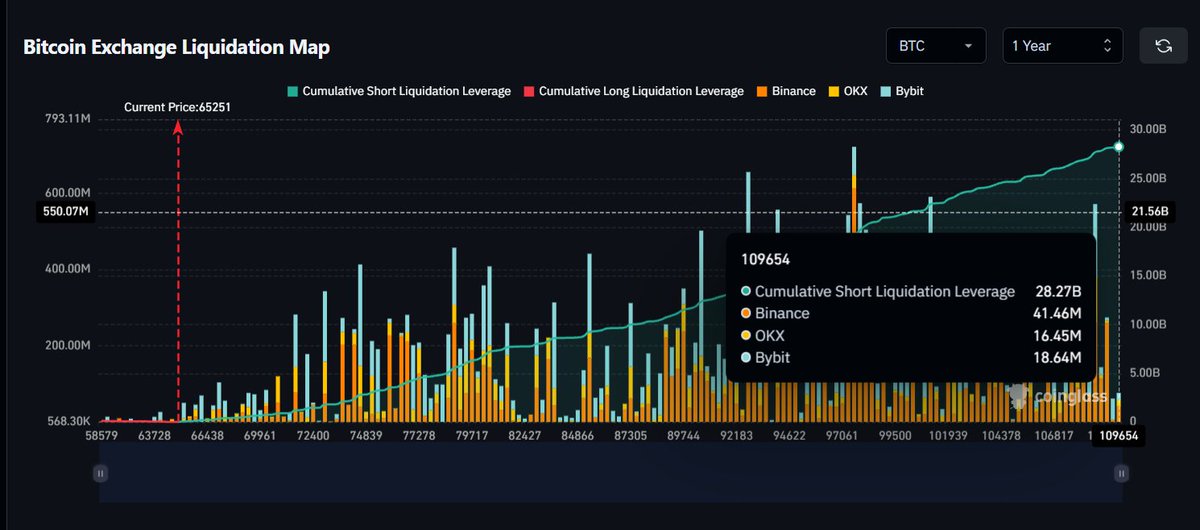
Task: Click the 79717 x-axis label
Action: click(x=471, y=437)
